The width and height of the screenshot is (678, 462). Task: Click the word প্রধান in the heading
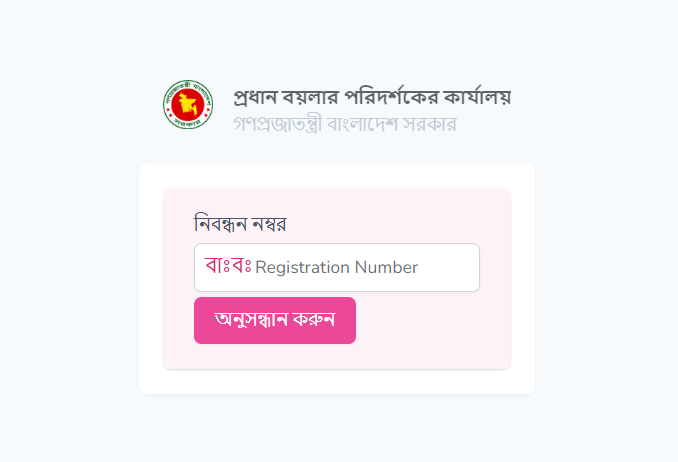254,98
